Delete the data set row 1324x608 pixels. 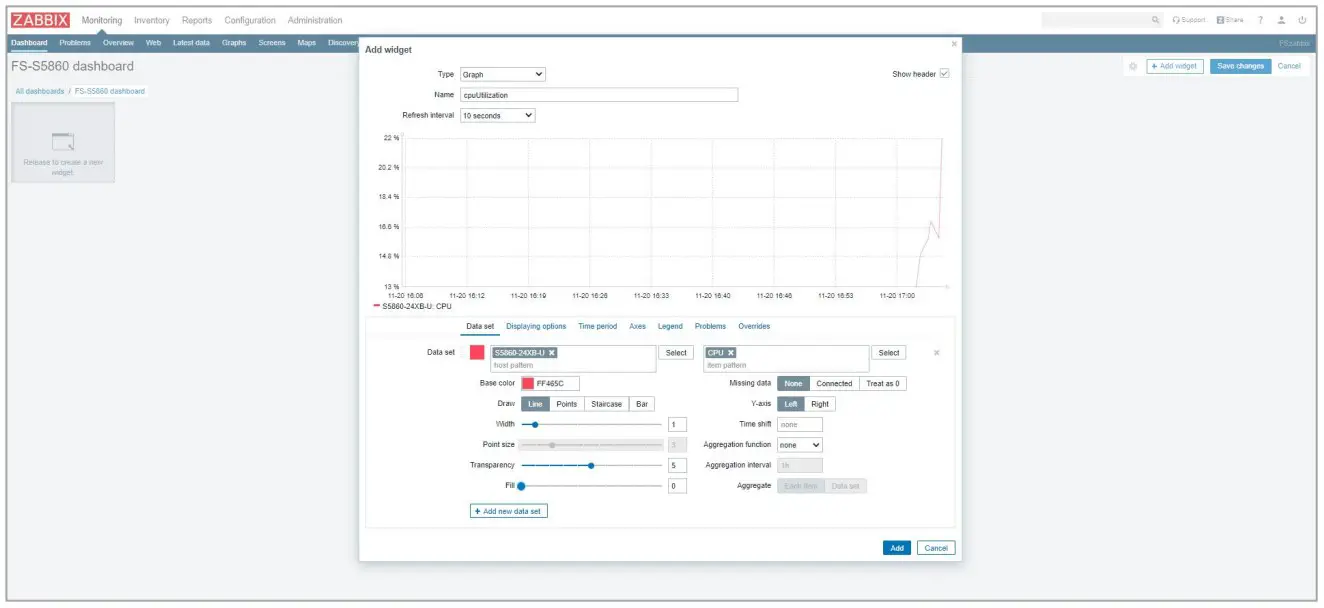[x=937, y=353]
